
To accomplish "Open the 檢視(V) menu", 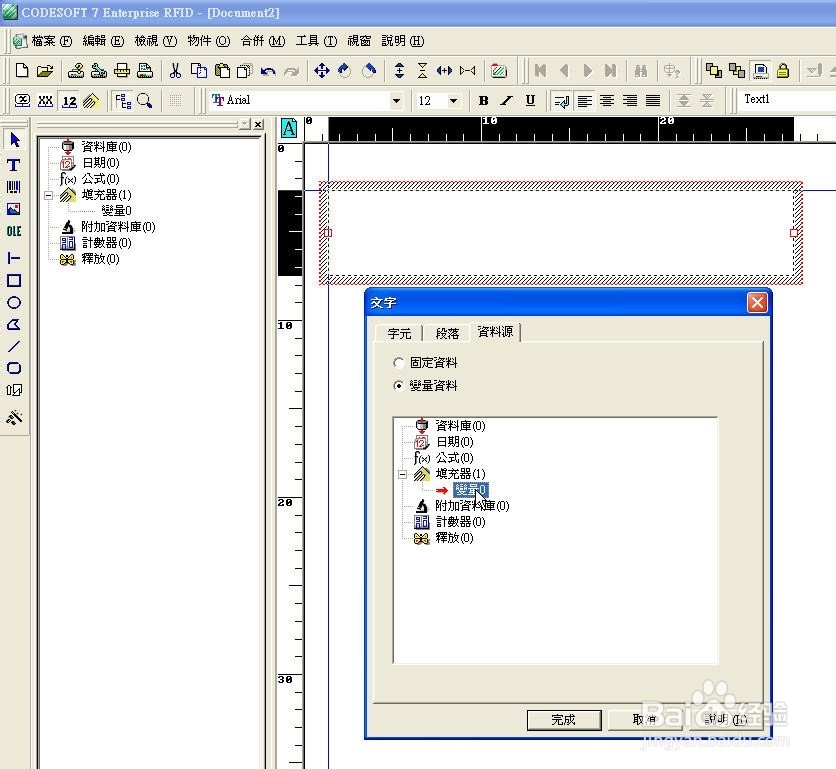I will 155,41.
